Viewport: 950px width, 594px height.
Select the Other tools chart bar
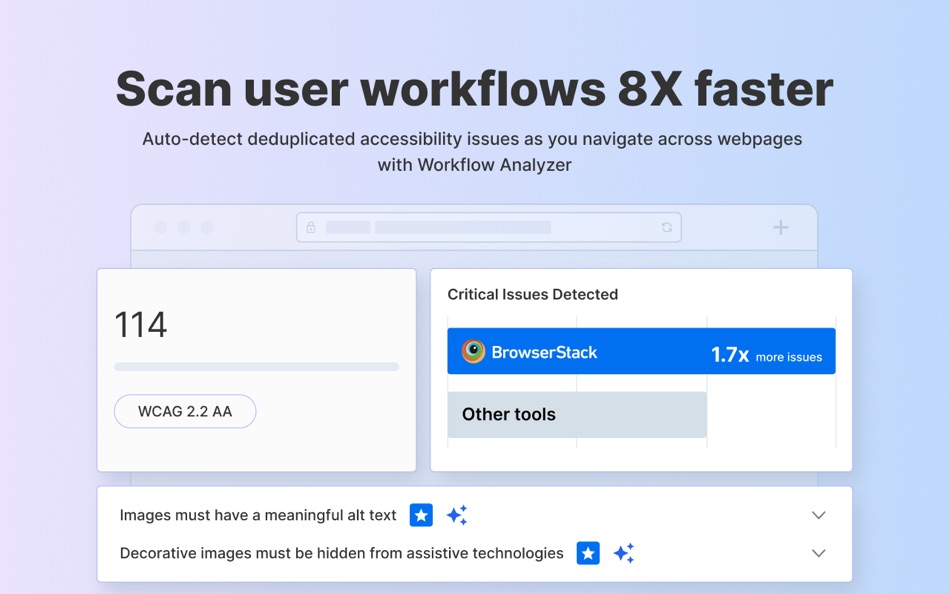pyautogui.click(x=577, y=414)
